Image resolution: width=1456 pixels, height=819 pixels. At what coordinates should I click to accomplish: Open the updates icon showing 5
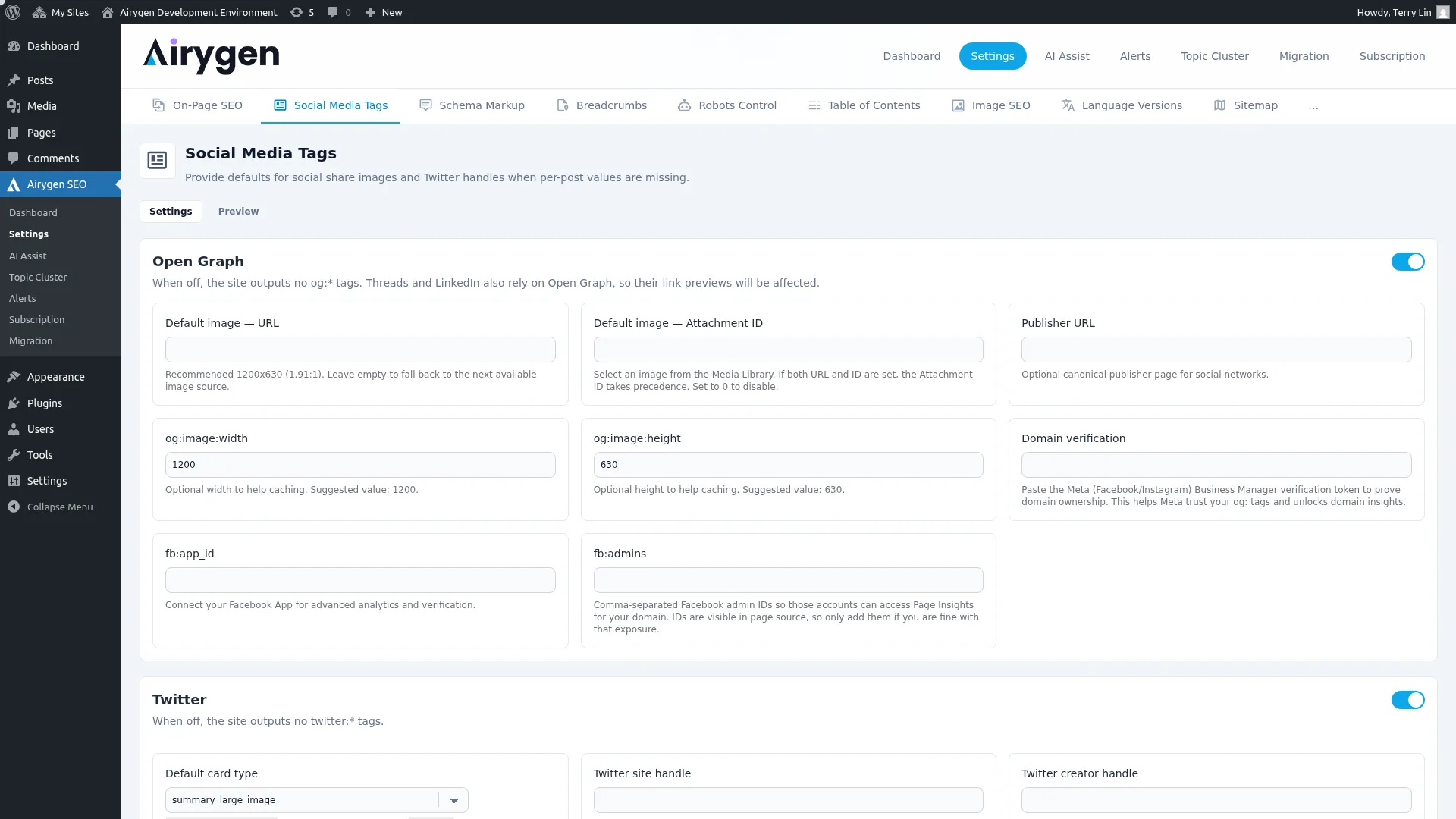(297, 12)
